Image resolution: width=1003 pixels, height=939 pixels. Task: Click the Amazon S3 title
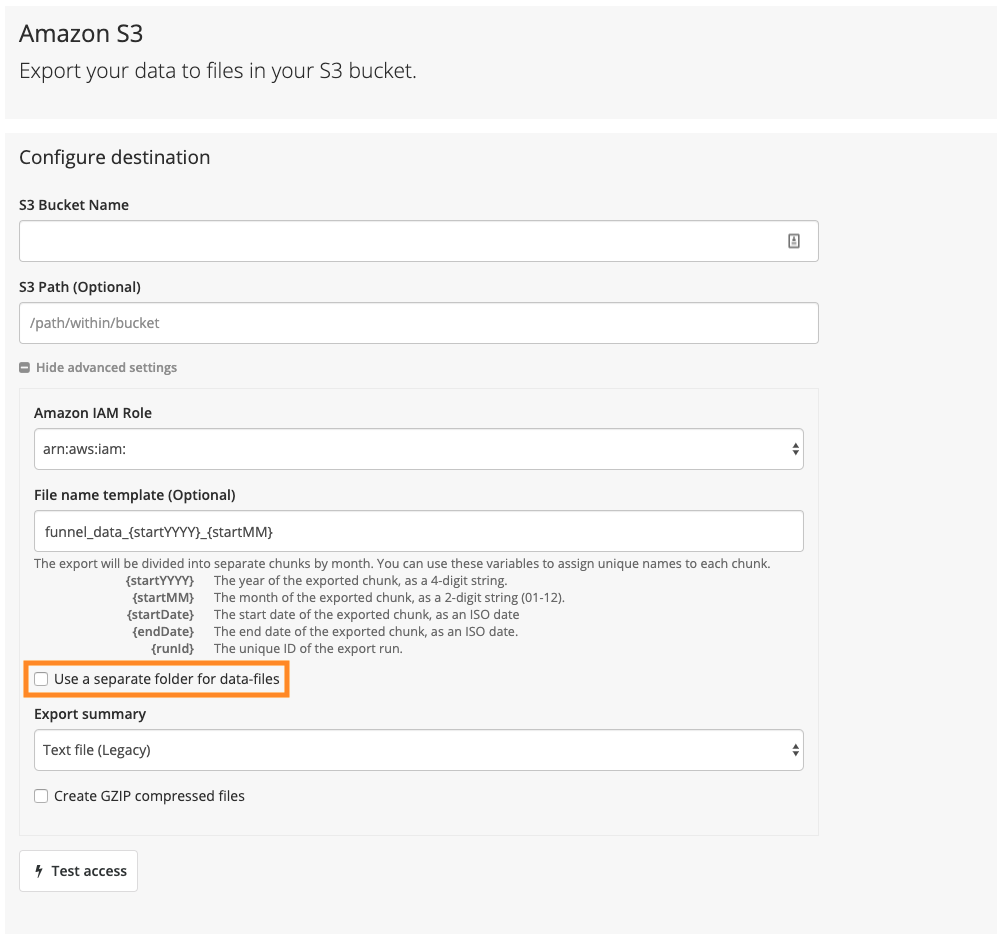(81, 33)
